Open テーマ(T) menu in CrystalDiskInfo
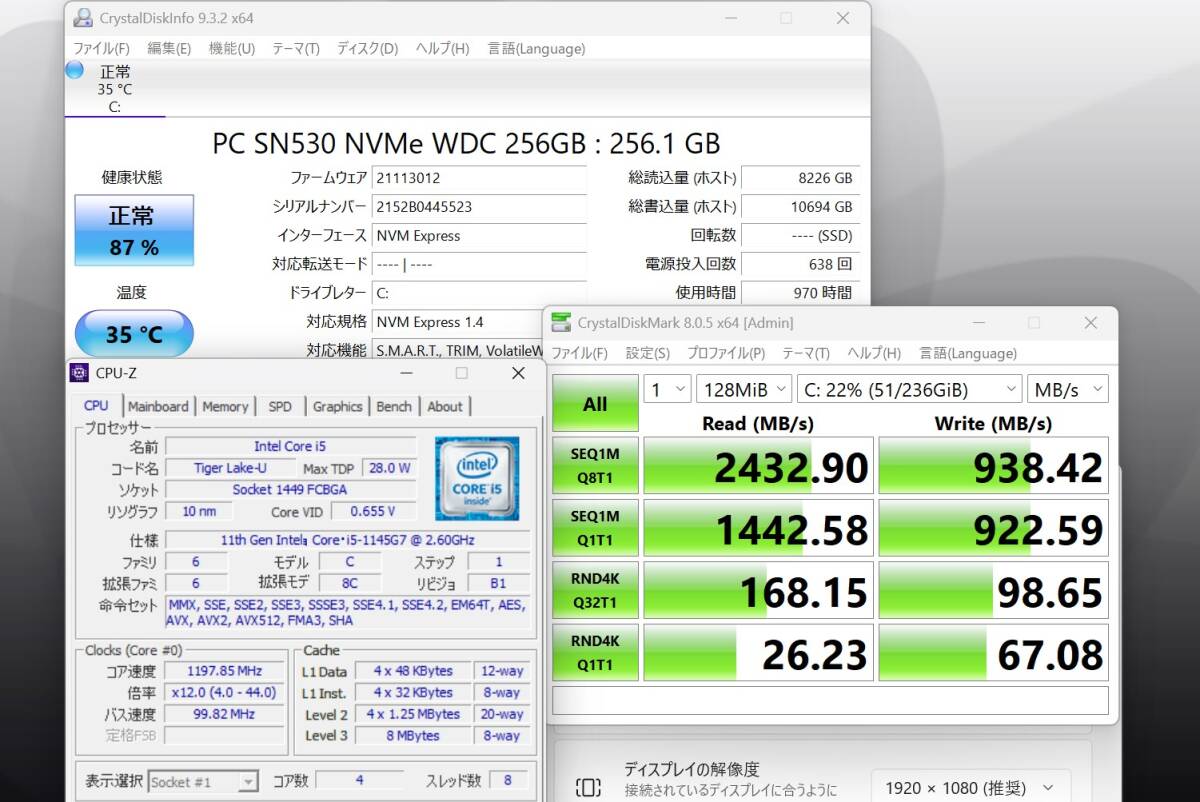Viewport: 1200px width, 802px height. [x=296, y=48]
